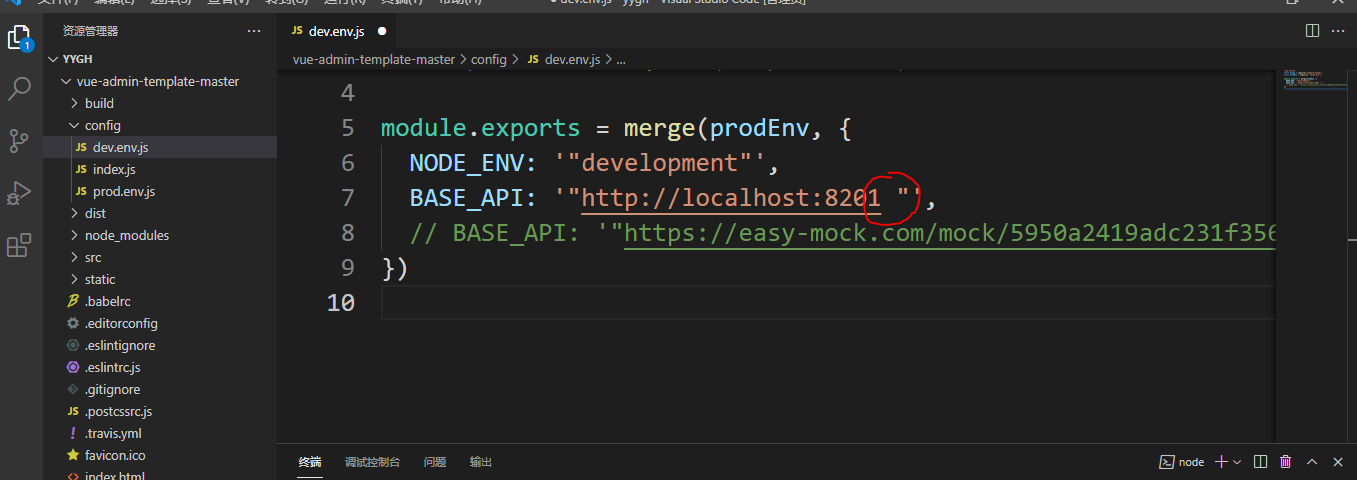Place cursor on empty line 10

[828, 302]
